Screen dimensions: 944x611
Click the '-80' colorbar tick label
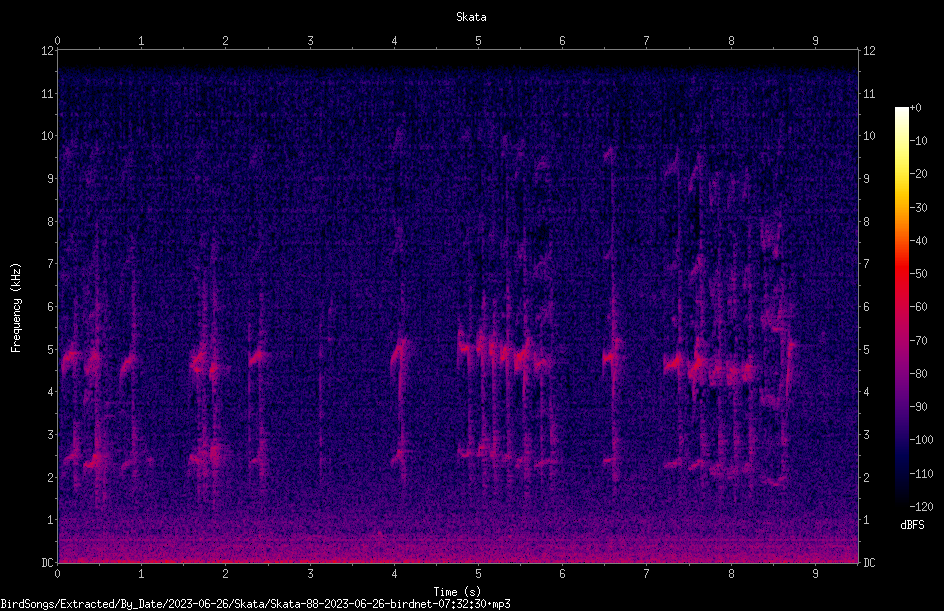point(918,374)
